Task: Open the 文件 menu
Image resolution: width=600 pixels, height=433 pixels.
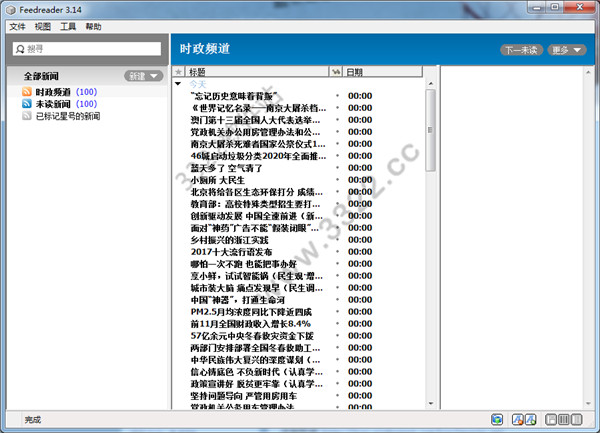Action: [x=17, y=26]
